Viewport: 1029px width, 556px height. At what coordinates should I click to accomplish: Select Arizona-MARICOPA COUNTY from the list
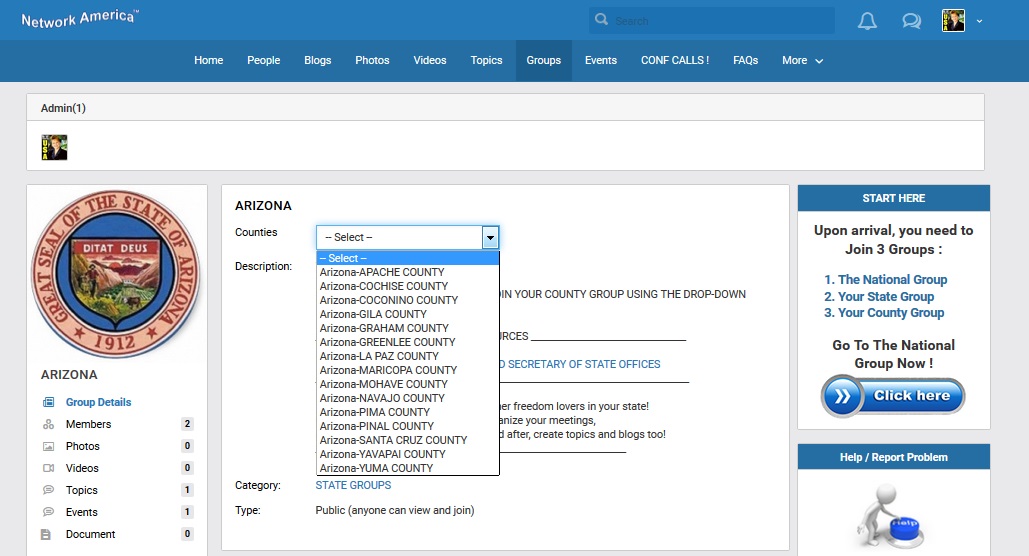(388, 370)
